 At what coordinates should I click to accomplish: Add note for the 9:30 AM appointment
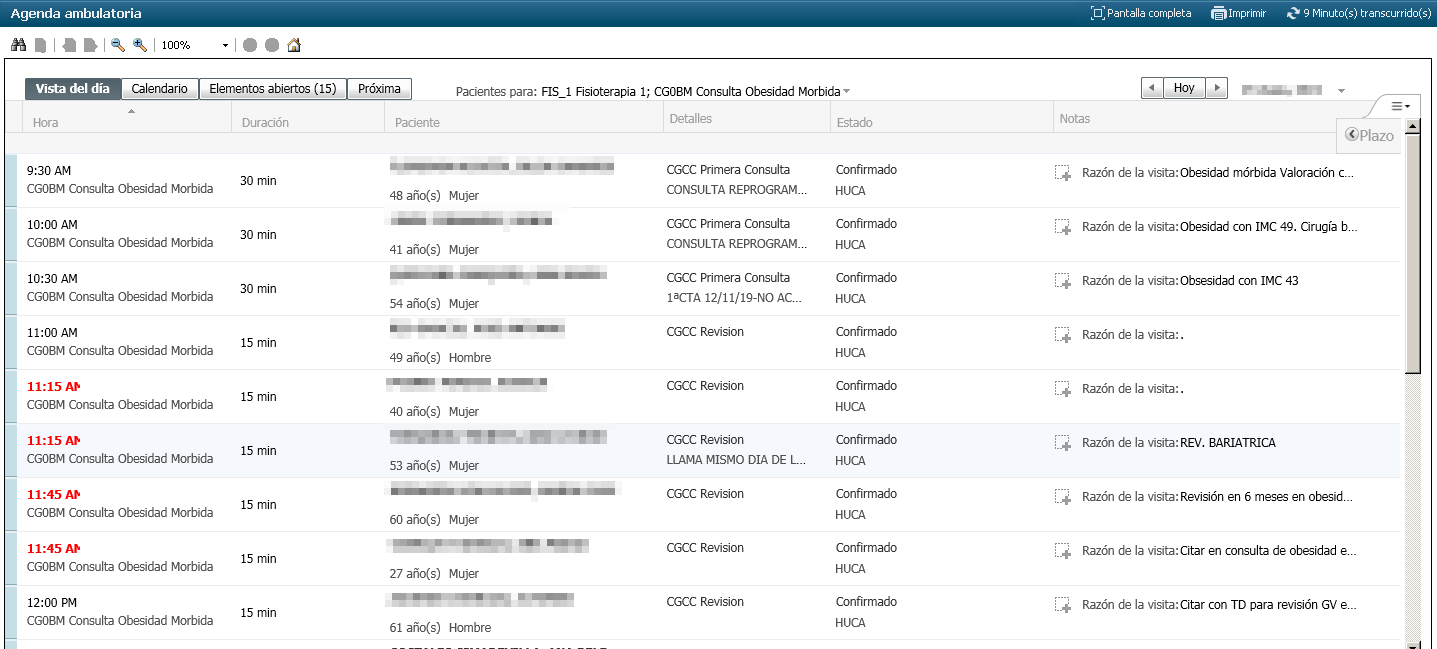pos(1062,173)
